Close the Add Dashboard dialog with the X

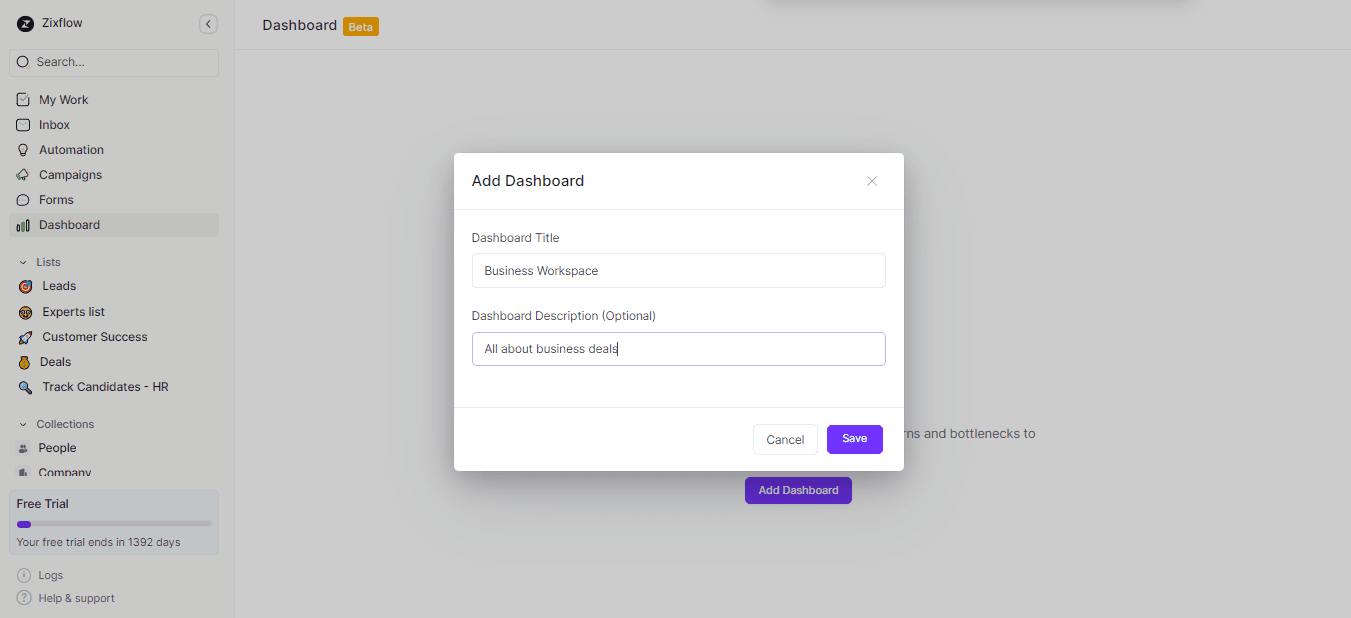pos(871,181)
